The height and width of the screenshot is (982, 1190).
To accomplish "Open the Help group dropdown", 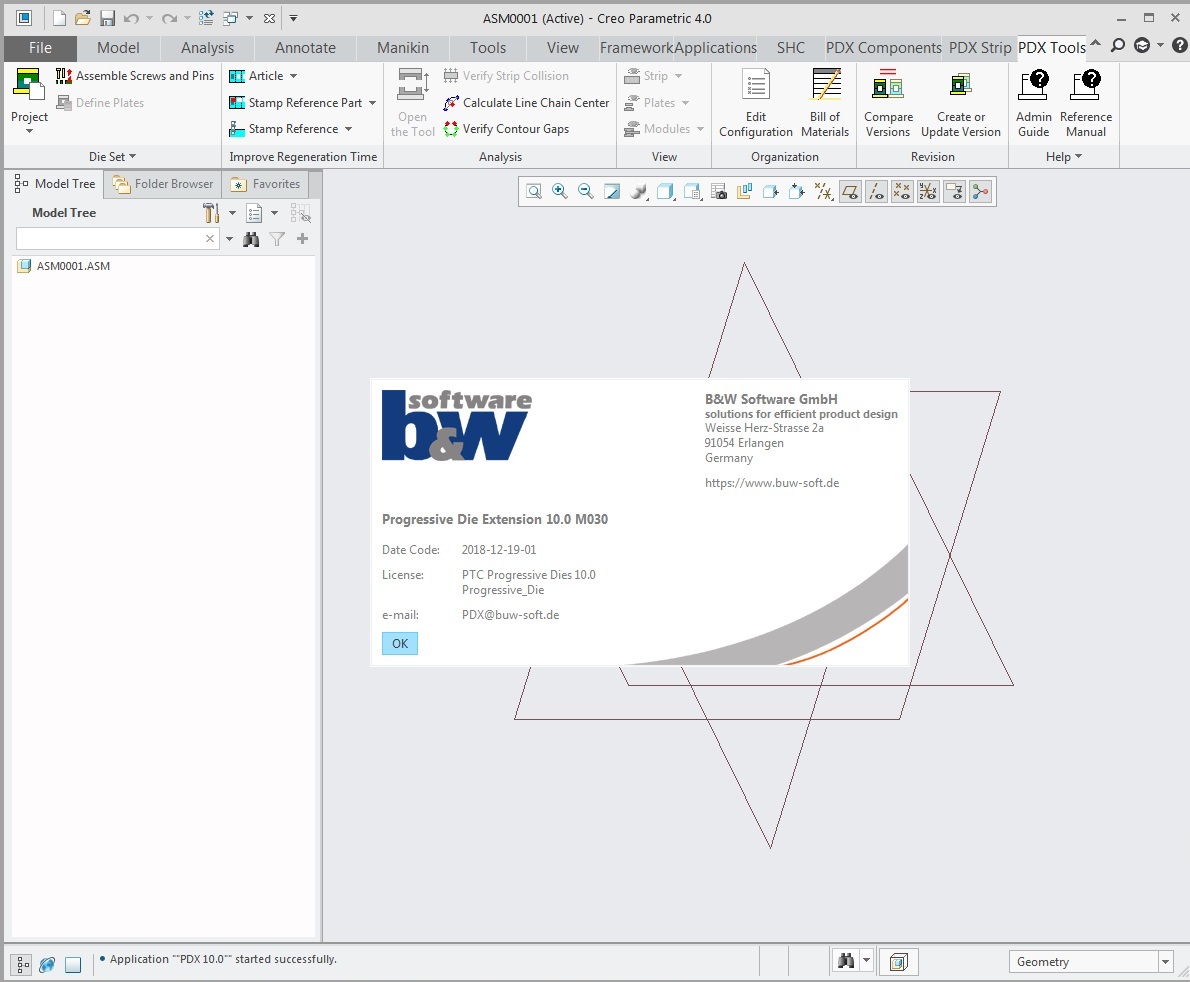I will coord(1063,156).
